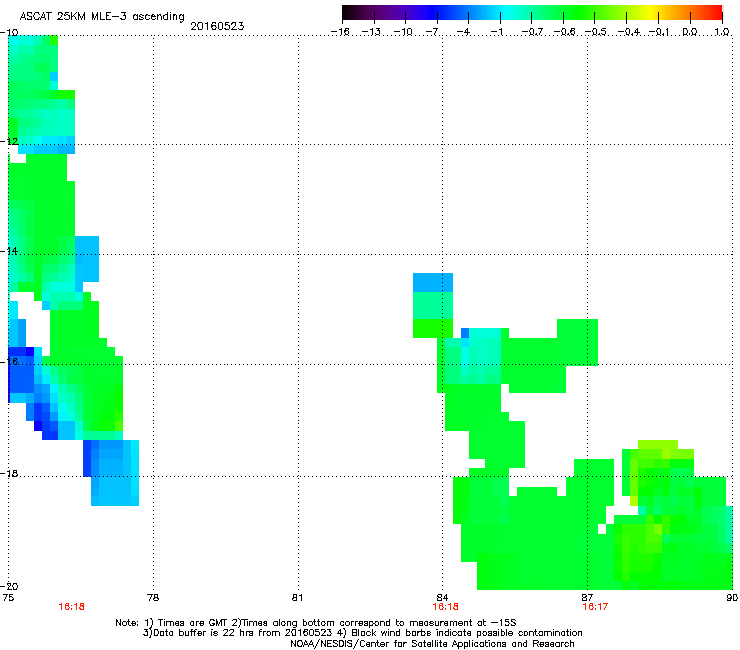Click the longitude axis label 78
The width and height of the screenshot is (740, 650).
(153, 598)
